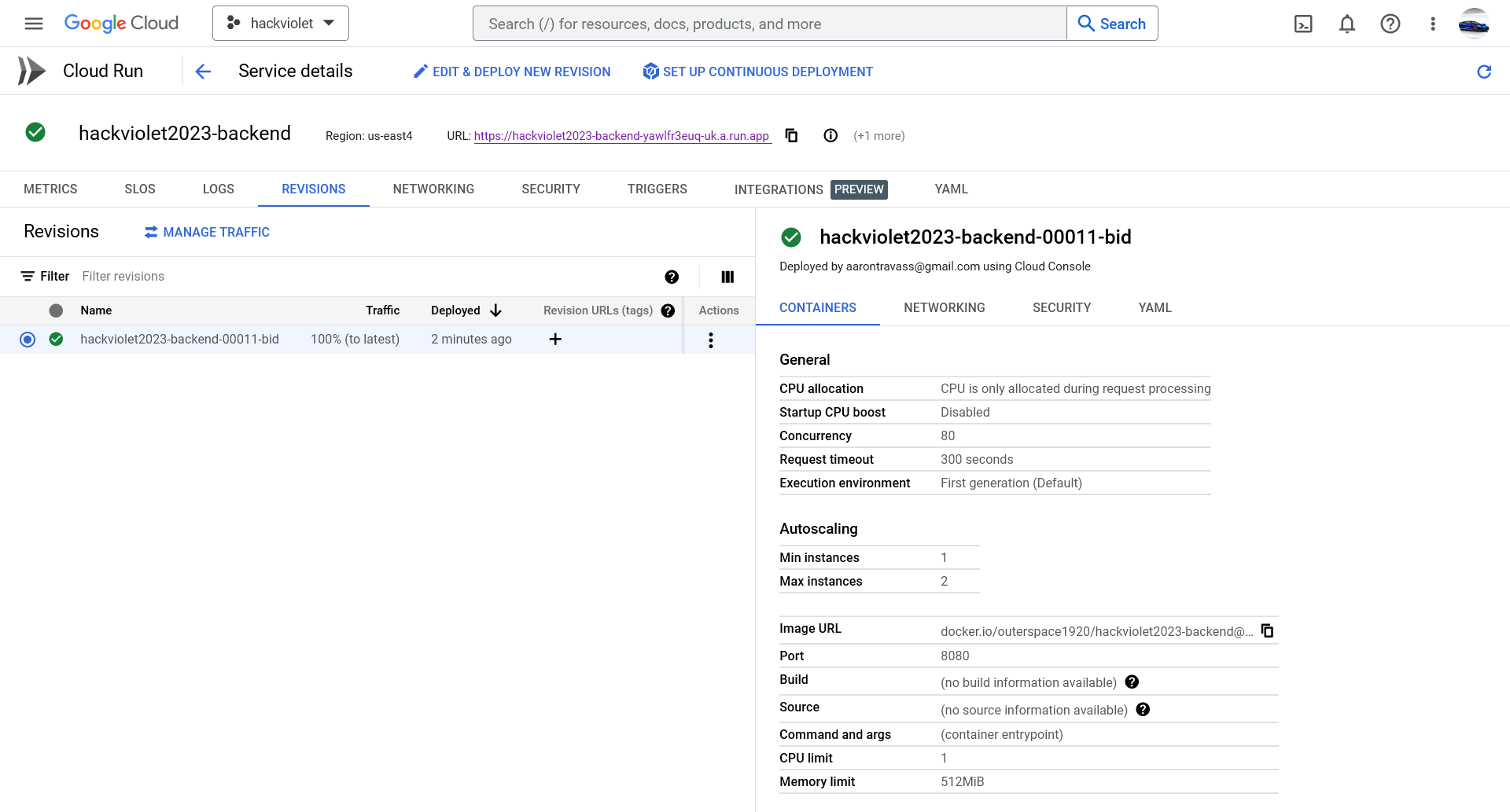1510x812 pixels.
Task: Switch to the Triggers tab
Action: point(657,189)
